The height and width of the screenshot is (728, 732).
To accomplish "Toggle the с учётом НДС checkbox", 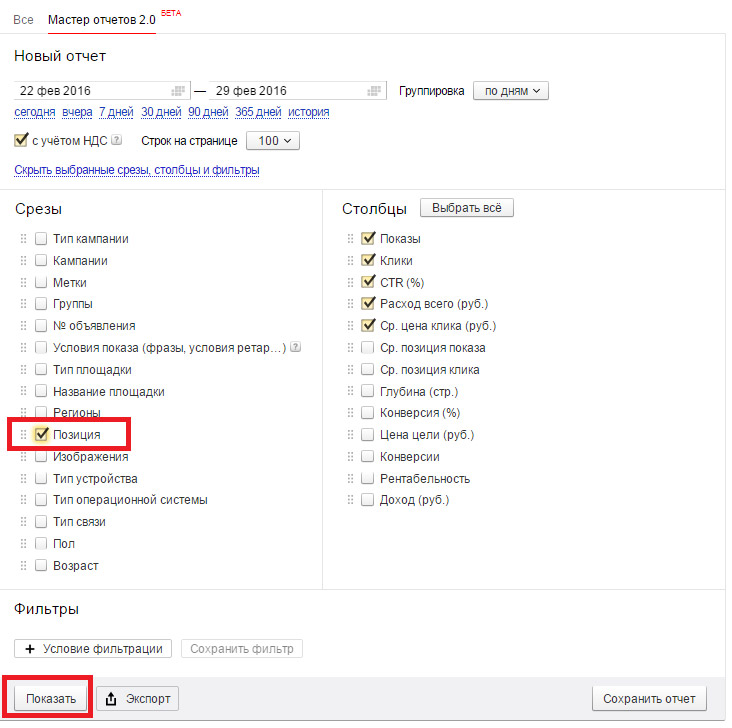I will pos(21,140).
